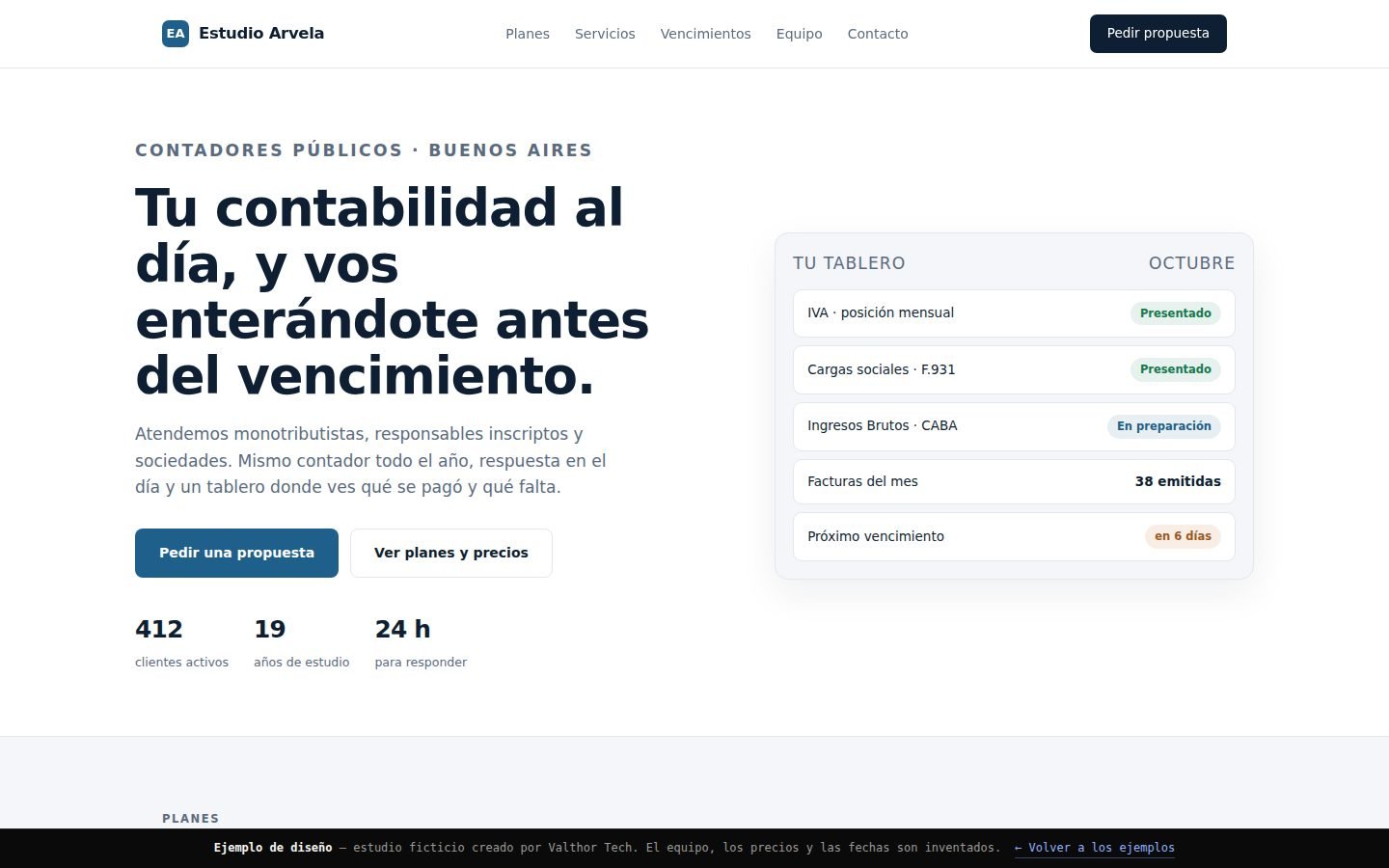Click the Ejemplo de diseño banner text
The width and height of the screenshot is (1389, 868).
(273, 848)
